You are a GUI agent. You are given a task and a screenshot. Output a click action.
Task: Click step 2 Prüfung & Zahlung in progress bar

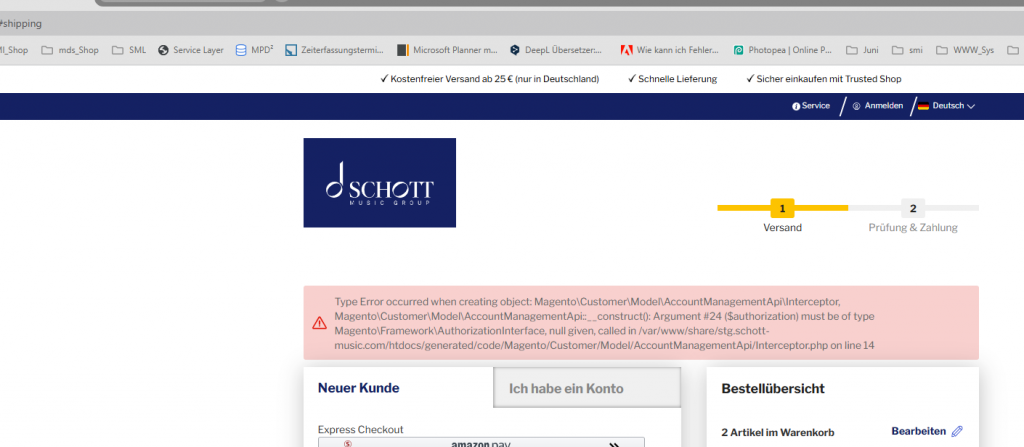click(x=912, y=209)
